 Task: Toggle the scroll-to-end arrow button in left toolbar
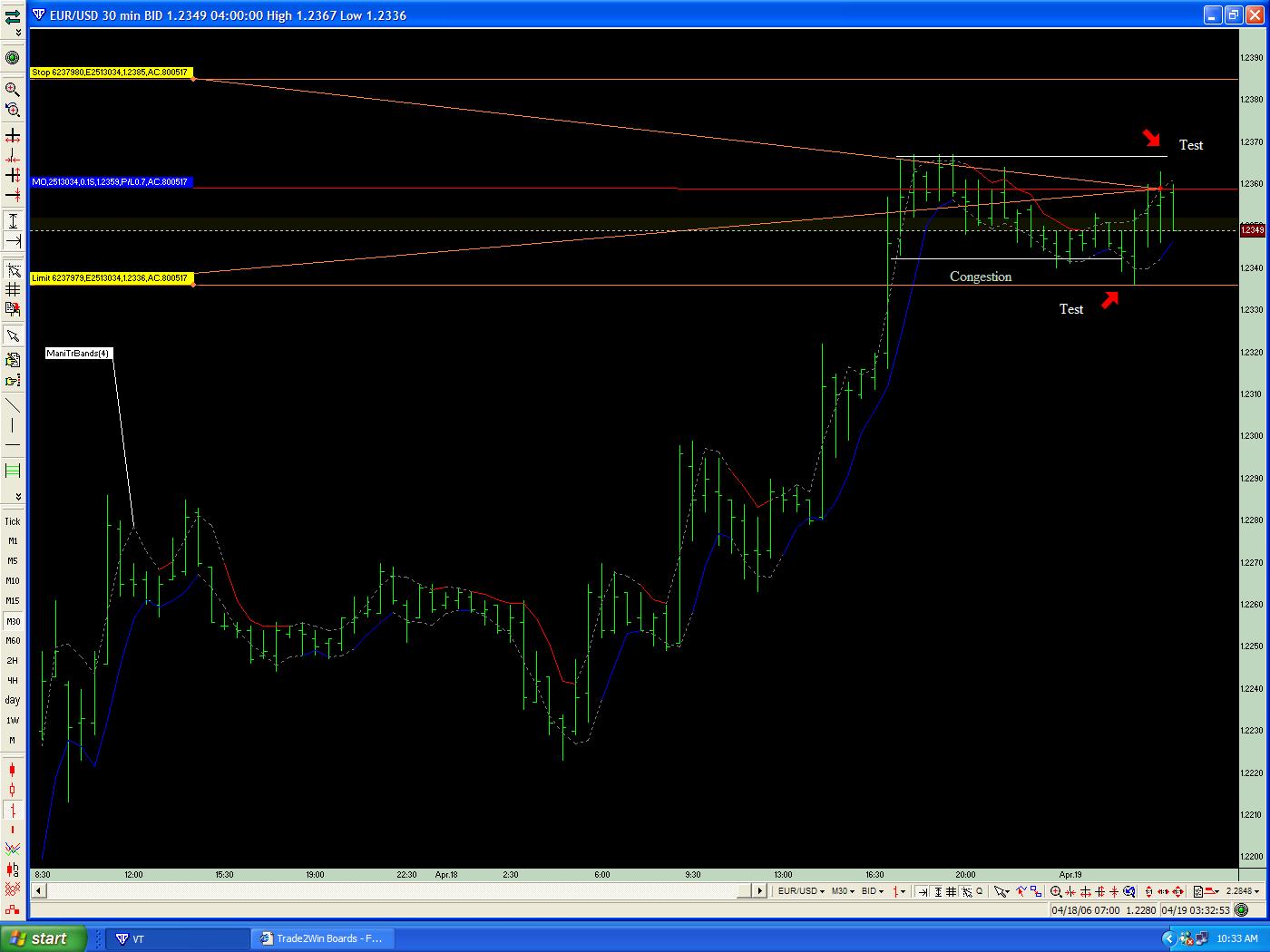pyautogui.click(x=13, y=240)
